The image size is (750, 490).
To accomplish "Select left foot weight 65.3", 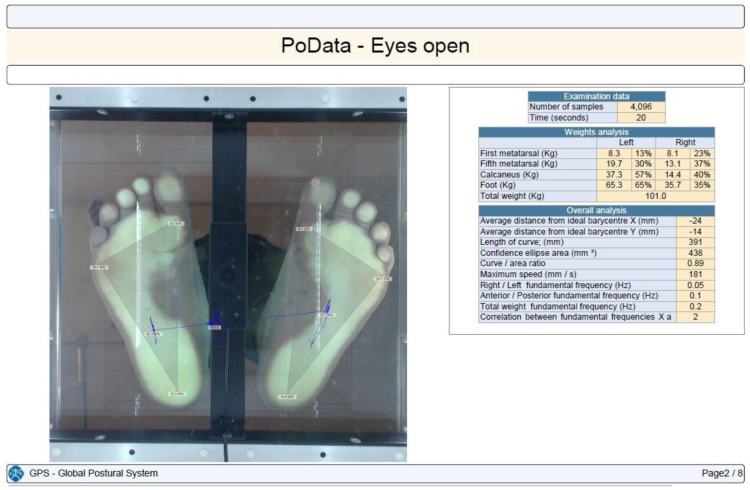I will pos(614,185).
